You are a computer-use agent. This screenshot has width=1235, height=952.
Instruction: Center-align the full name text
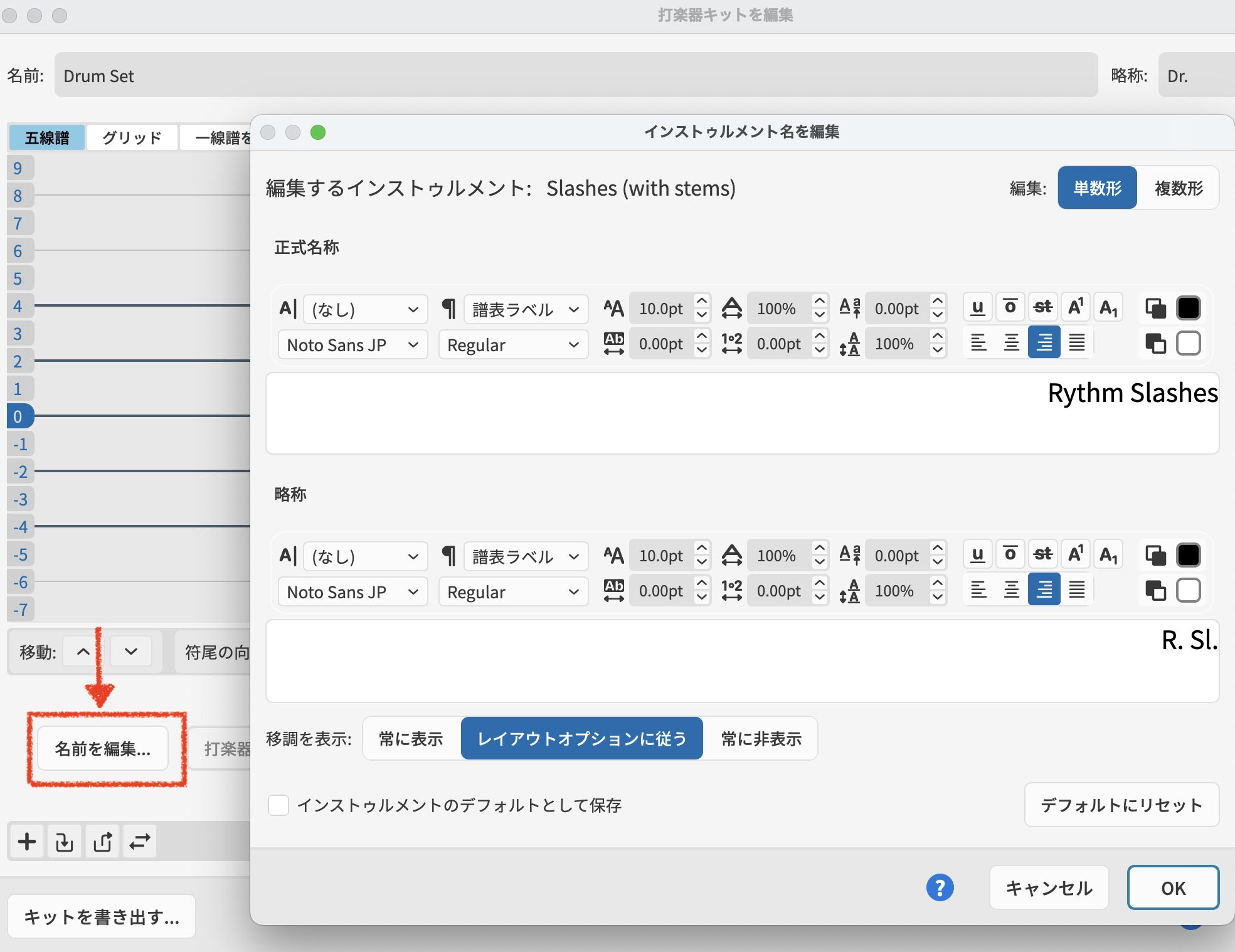click(1011, 342)
